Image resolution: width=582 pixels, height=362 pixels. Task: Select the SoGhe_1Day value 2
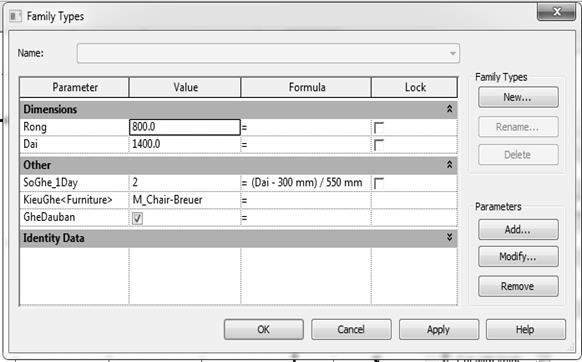185,182
